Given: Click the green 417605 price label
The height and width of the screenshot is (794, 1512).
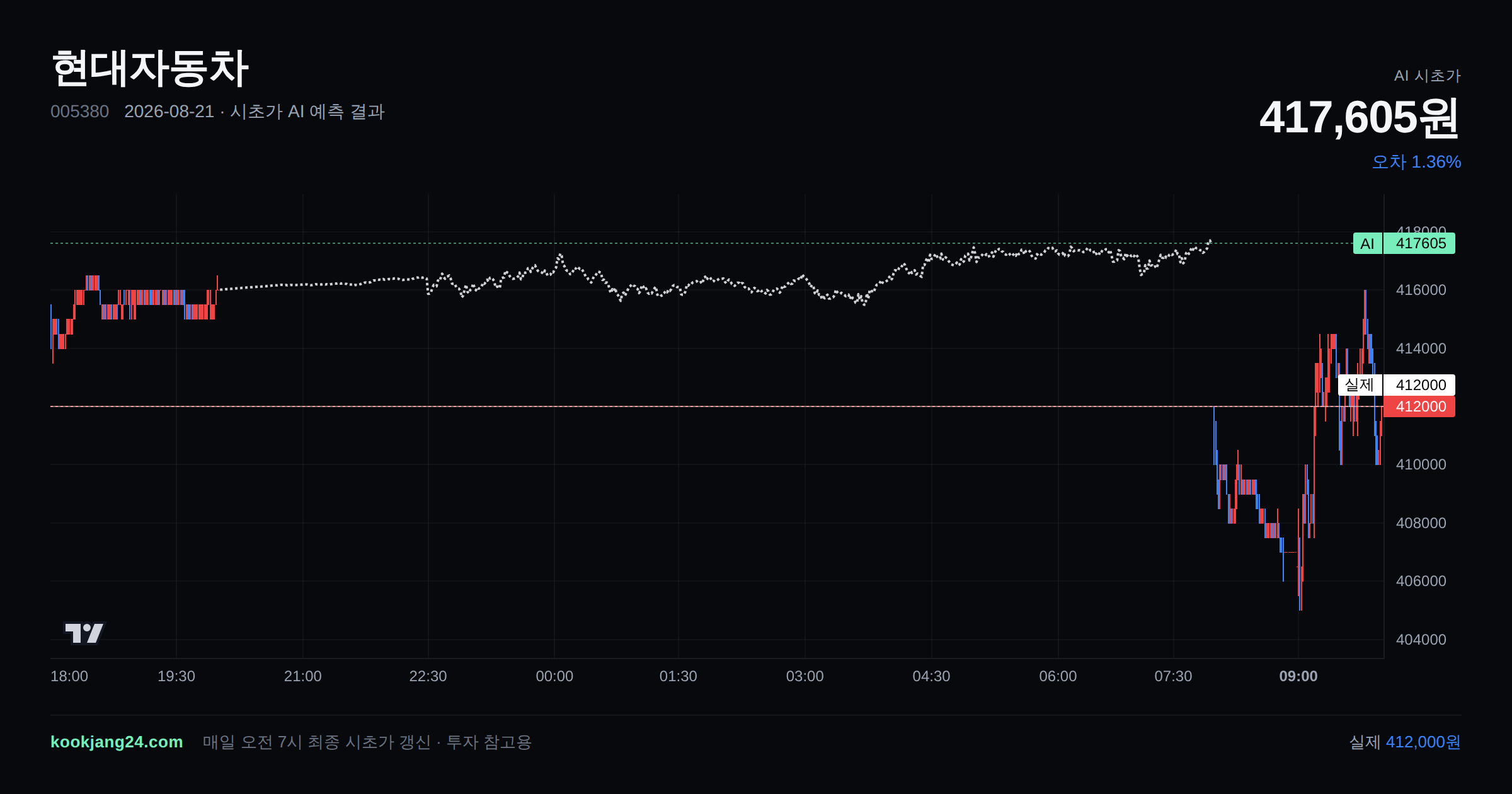Looking at the screenshot, I should click(1419, 243).
